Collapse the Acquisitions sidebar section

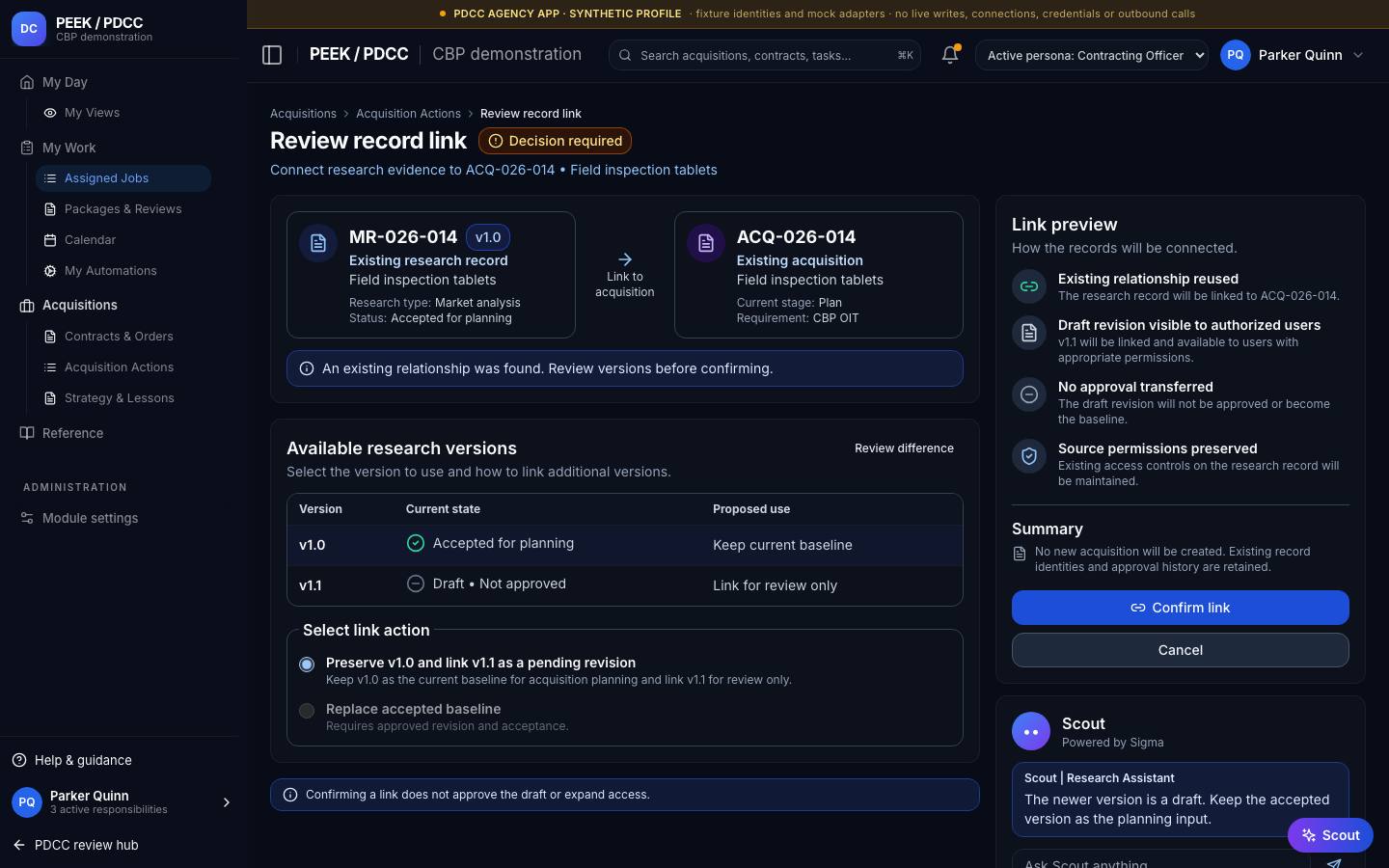click(79, 305)
